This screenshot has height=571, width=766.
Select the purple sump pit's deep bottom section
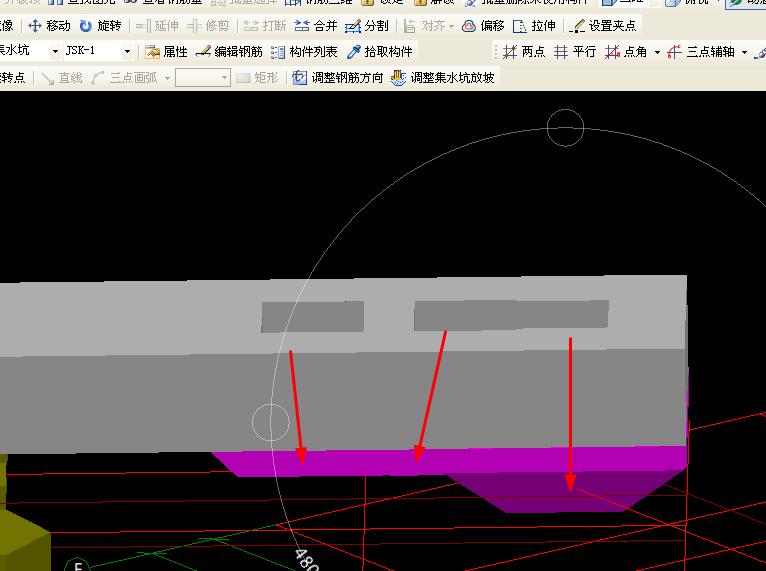(x=567, y=492)
